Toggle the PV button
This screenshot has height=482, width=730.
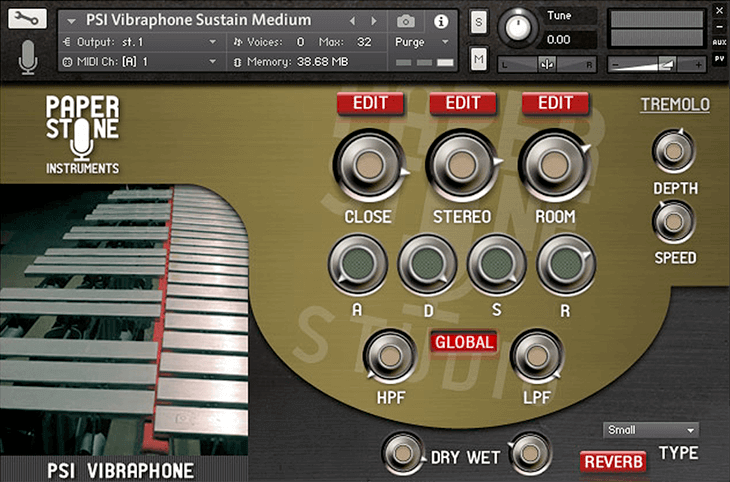tap(719, 59)
